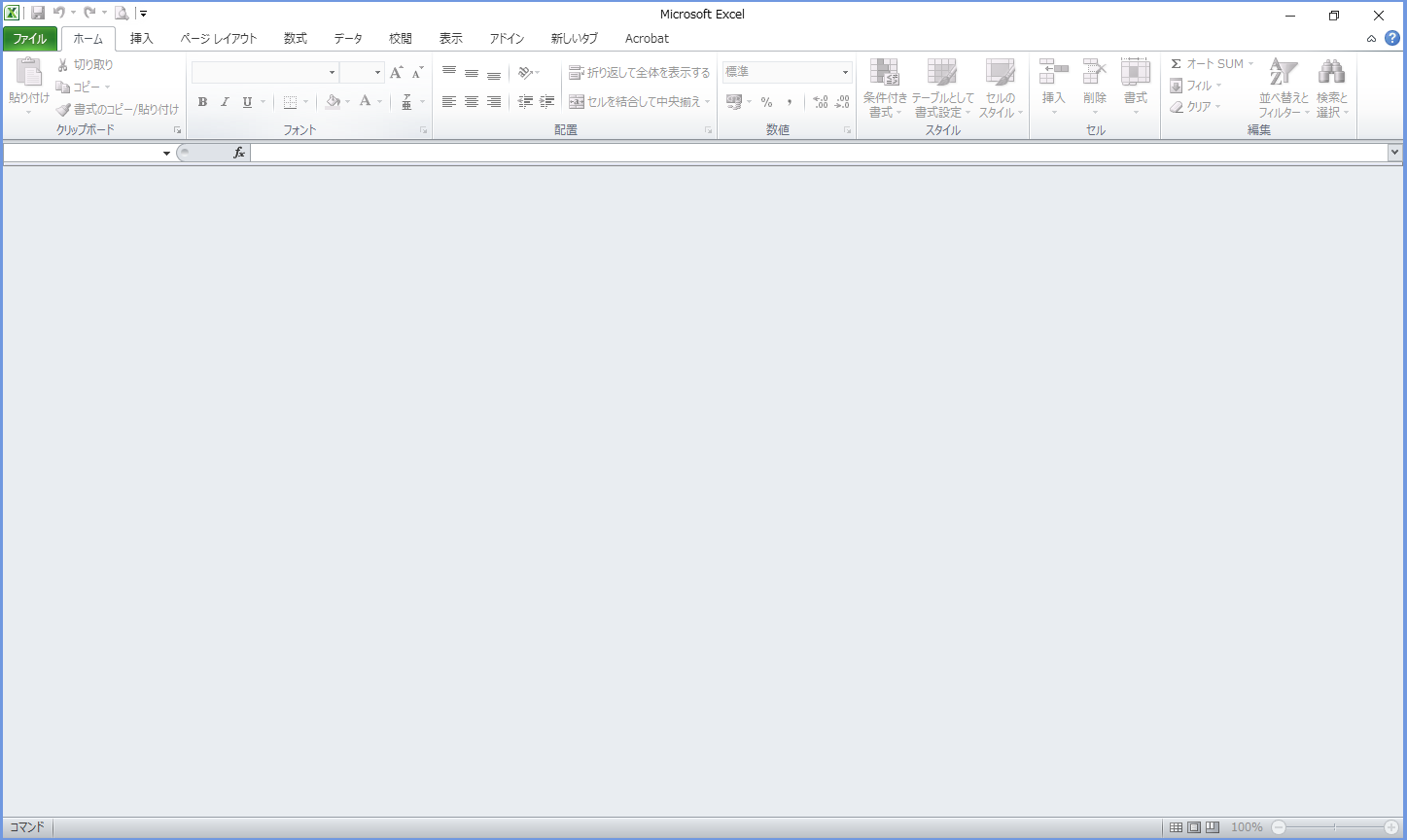Click the increase font size icon
This screenshot has height=840, width=1407.
tap(396, 73)
